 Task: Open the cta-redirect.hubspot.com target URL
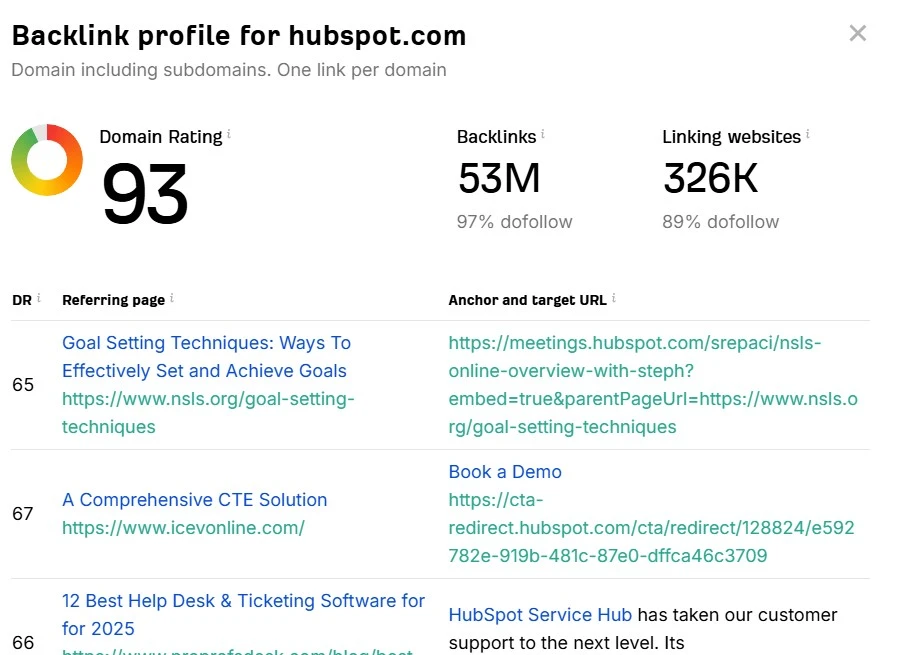pos(651,528)
